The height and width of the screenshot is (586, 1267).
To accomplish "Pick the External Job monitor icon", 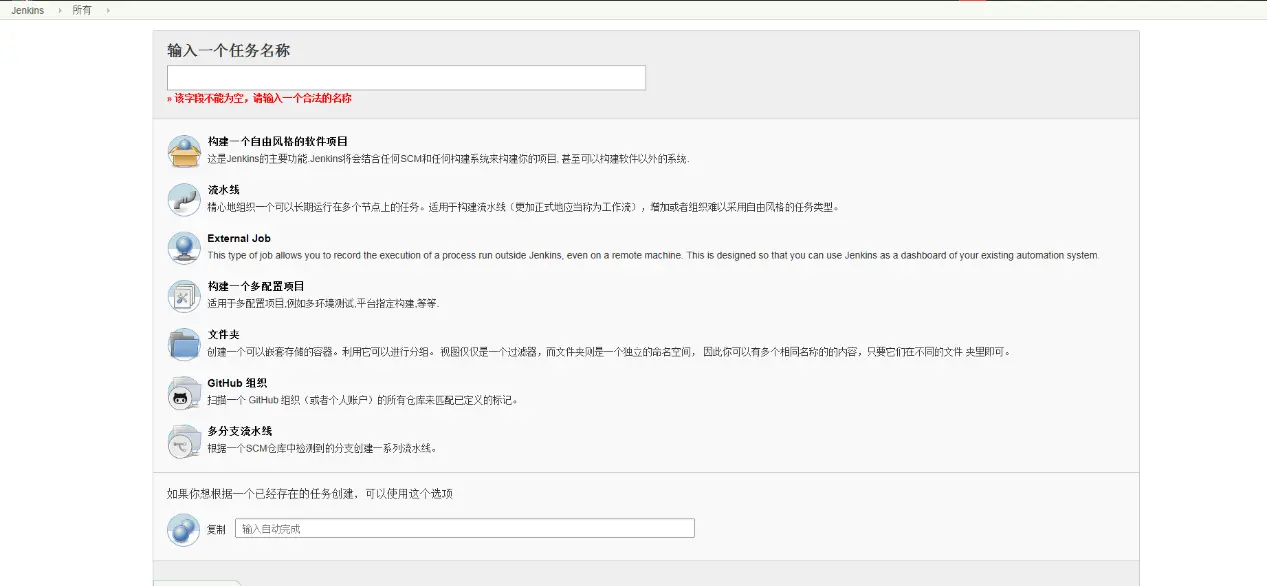I will [x=184, y=248].
